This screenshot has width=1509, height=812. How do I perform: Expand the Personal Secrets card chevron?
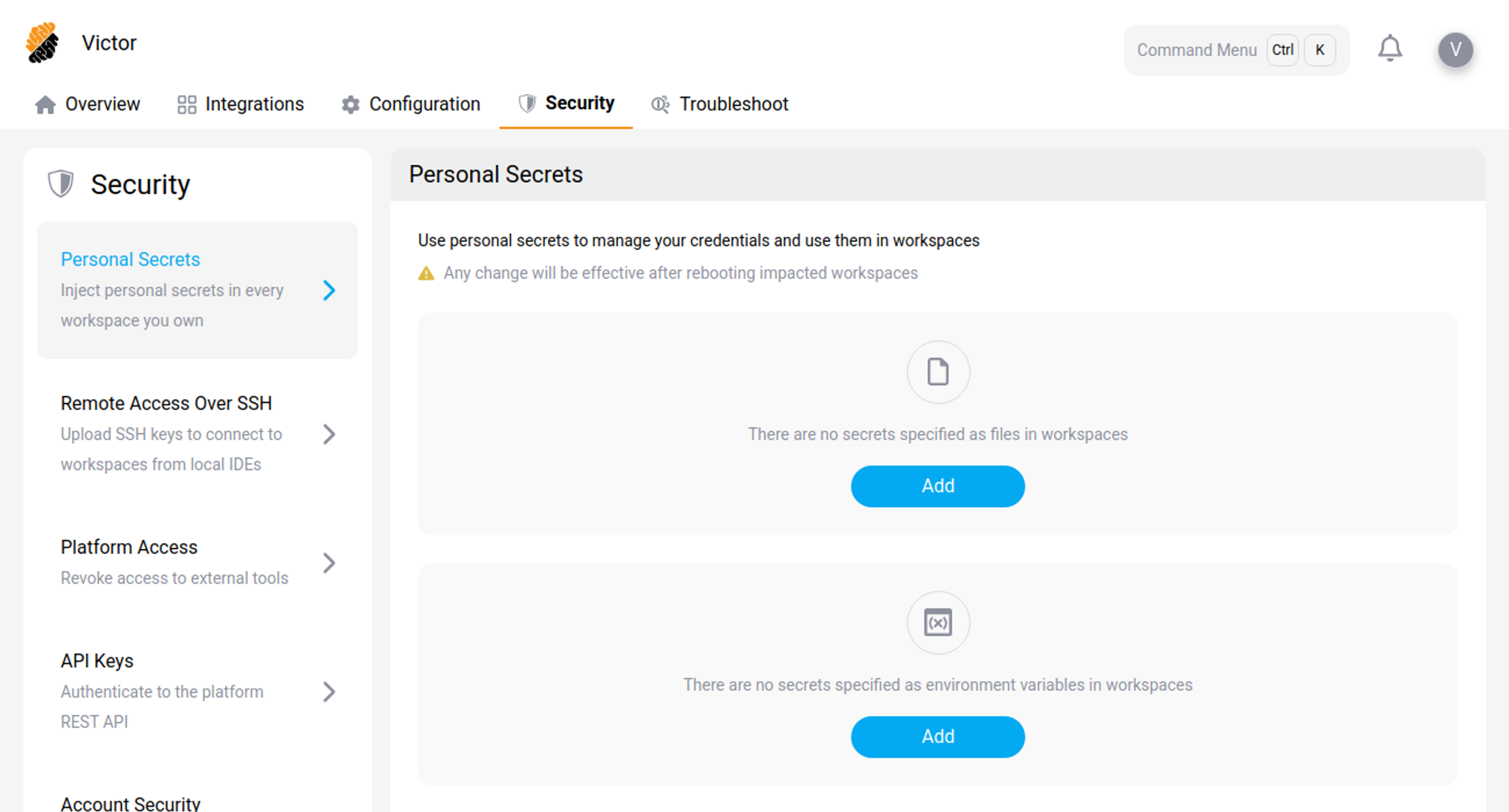pyautogui.click(x=330, y=291)
